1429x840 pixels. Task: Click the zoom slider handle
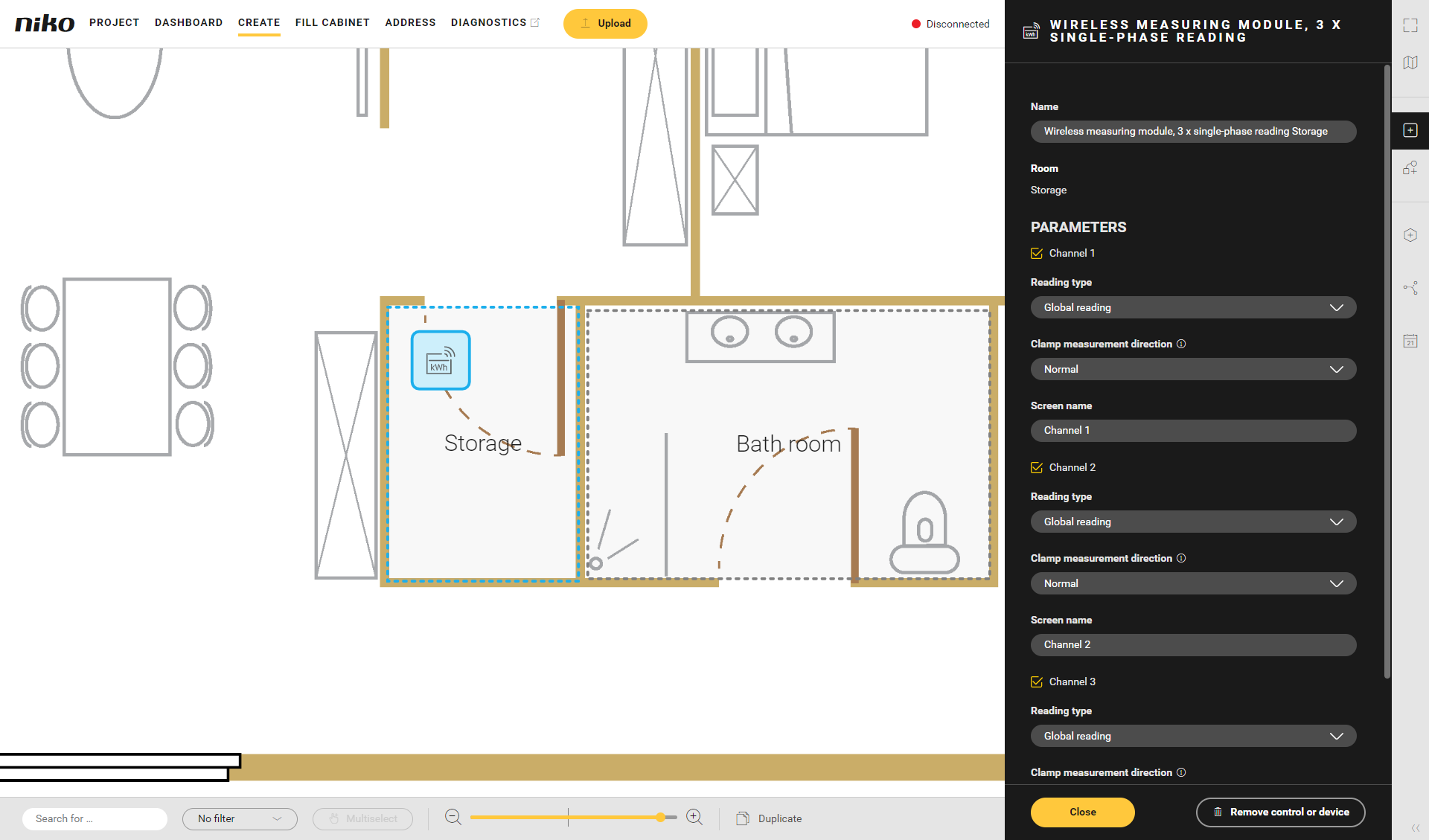point(660,817)
